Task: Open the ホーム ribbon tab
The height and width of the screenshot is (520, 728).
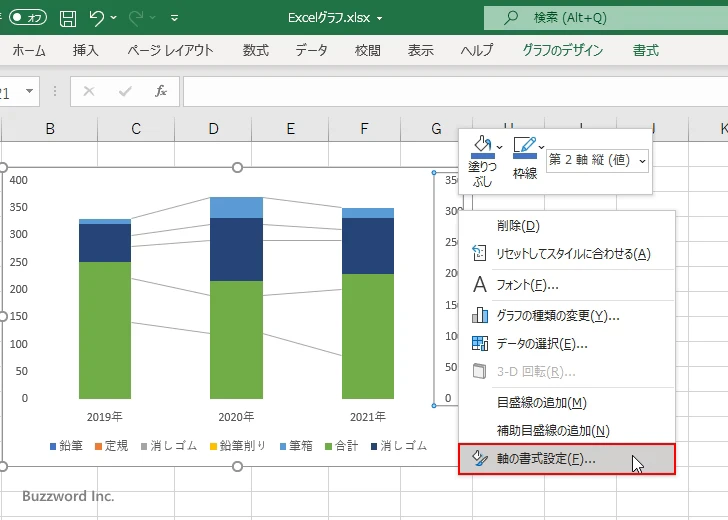Action: [x=29, y=50]
